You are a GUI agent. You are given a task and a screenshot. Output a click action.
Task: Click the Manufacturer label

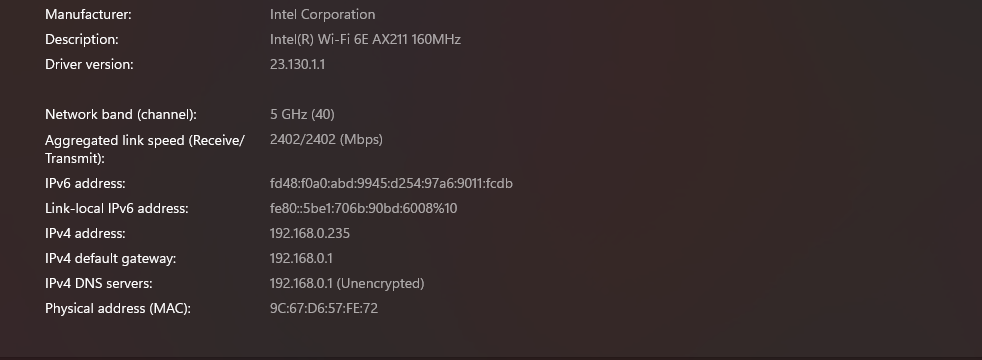(x=88, y=14)
